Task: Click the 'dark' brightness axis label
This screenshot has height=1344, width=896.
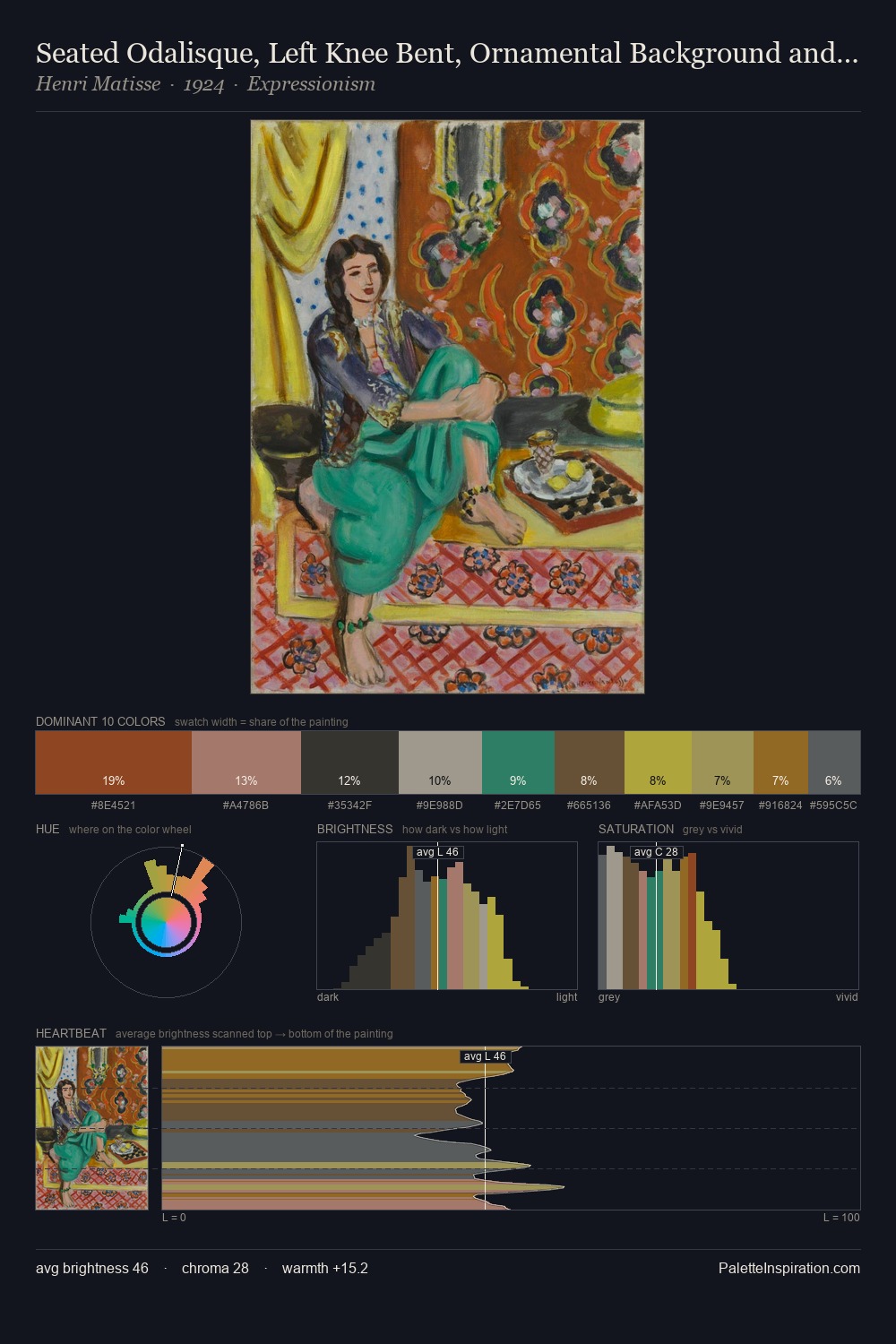Action: coord(328,997)
